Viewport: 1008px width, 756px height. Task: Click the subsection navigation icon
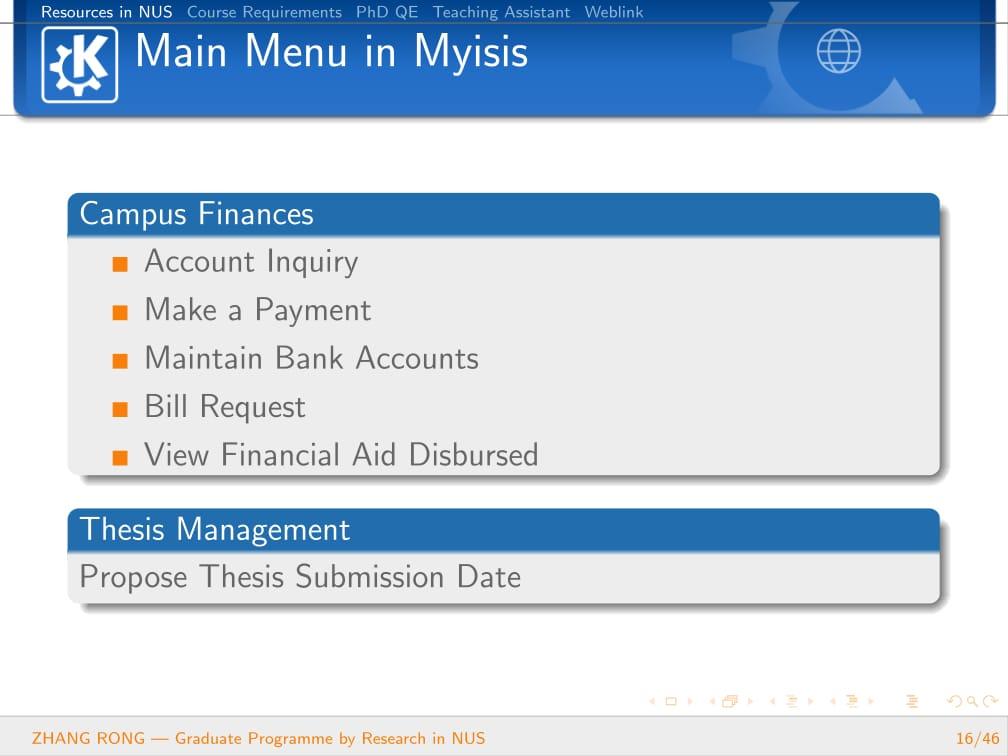[792, 701]
